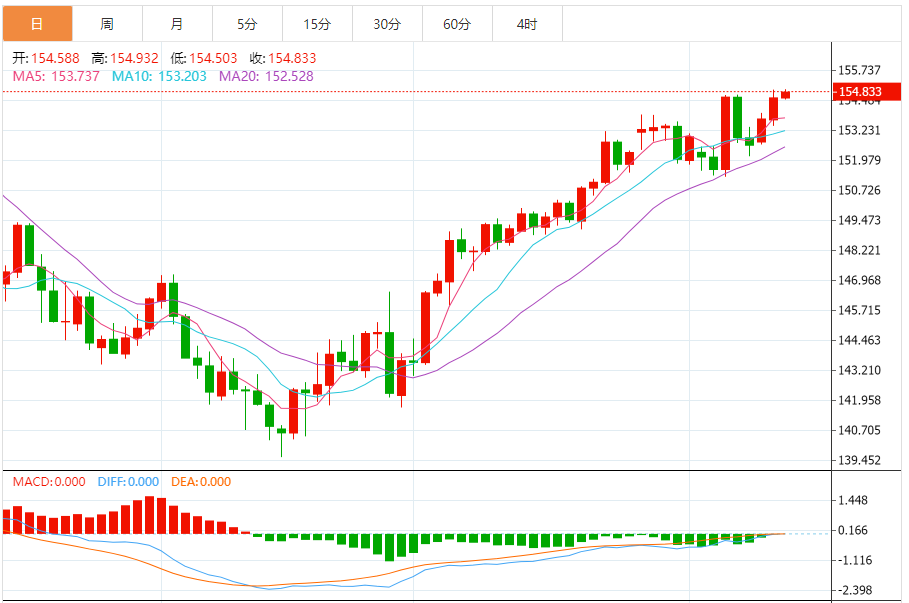Click the MA20 indicator label
This screenshot has width=909, height=603.
pyautogui.click(x=265, y=76)
